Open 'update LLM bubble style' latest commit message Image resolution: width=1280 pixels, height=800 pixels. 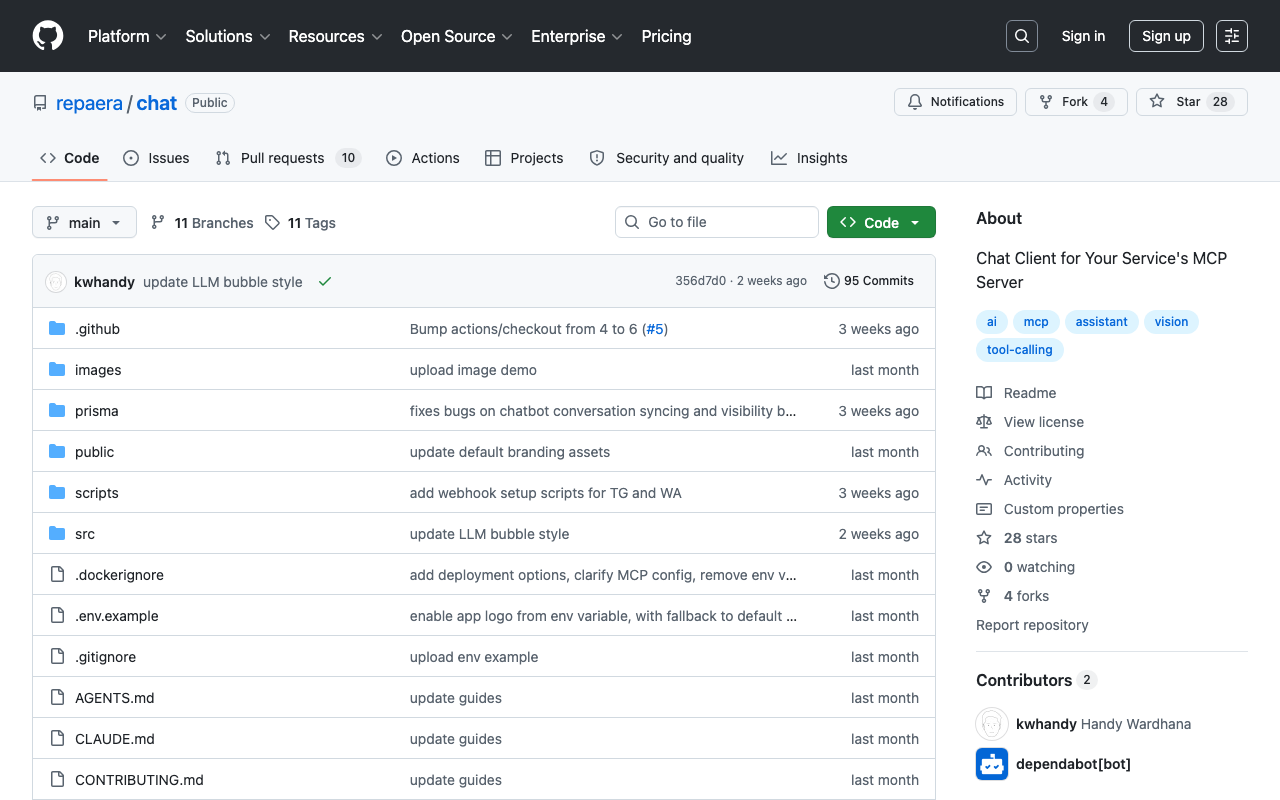pos(223,282)
